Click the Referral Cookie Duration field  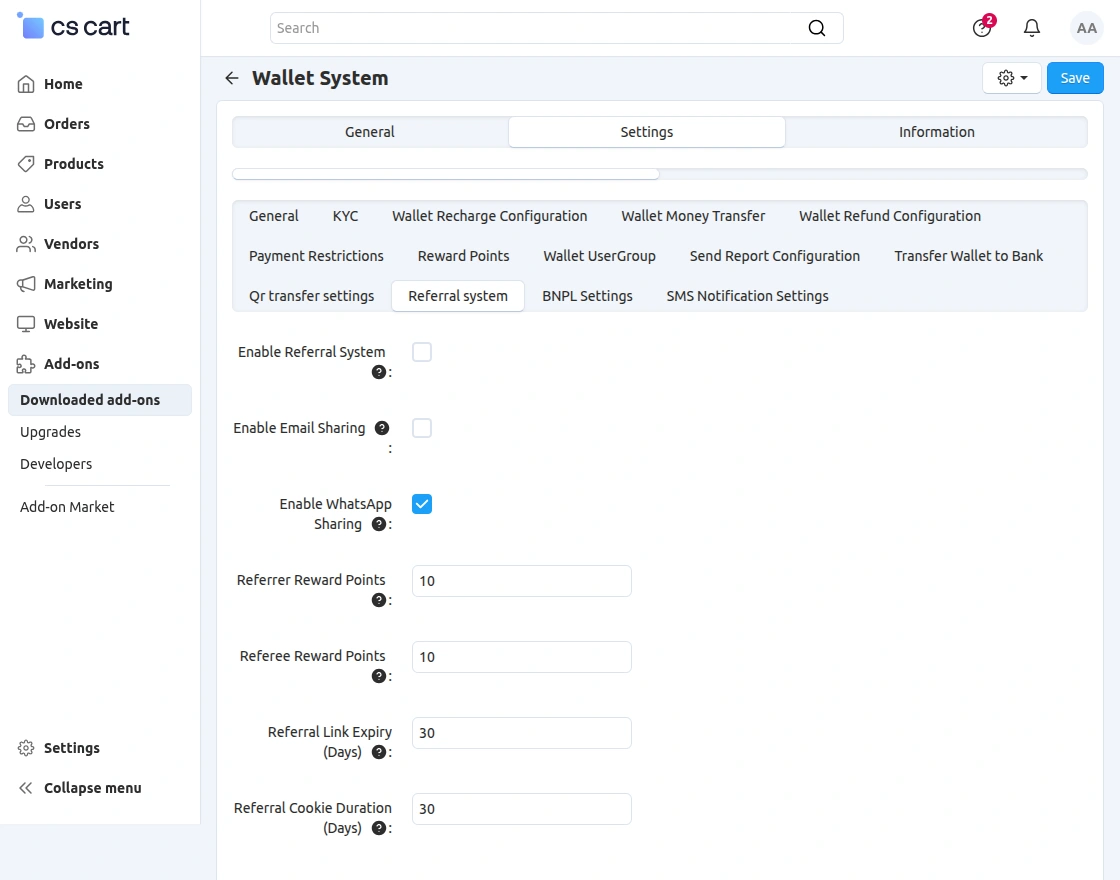tap(522, 809)
